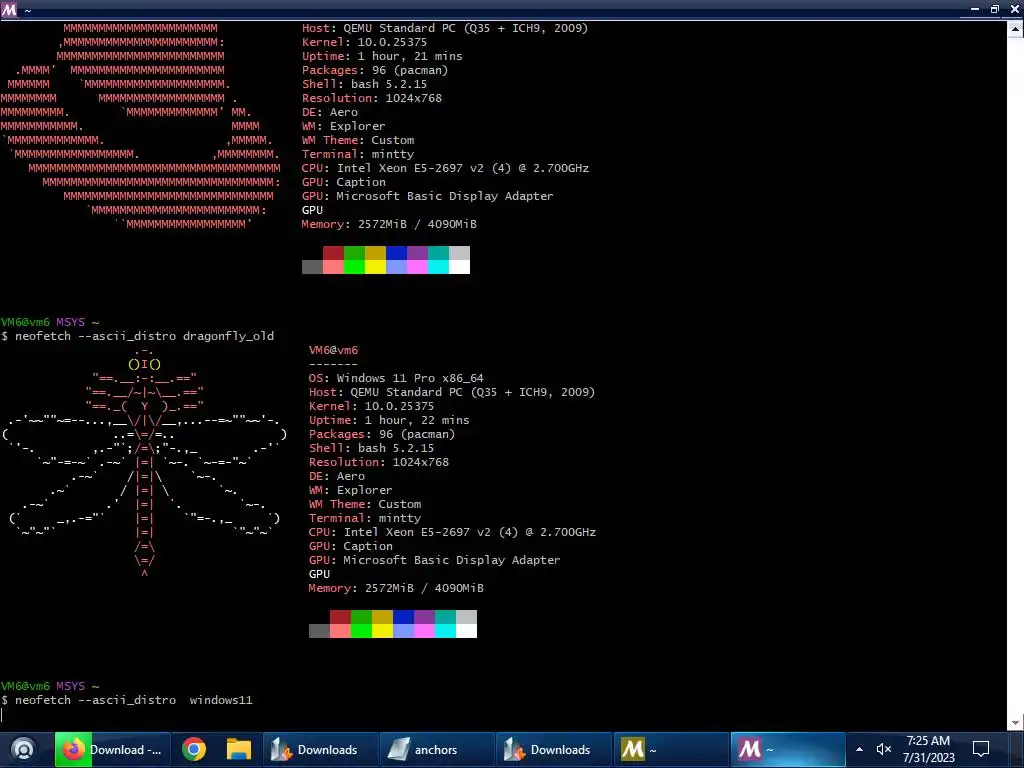Click 'VM6@vm6 MSYS ~' prompt above the windows11 command
The image size is (1024, 768).
50,686
